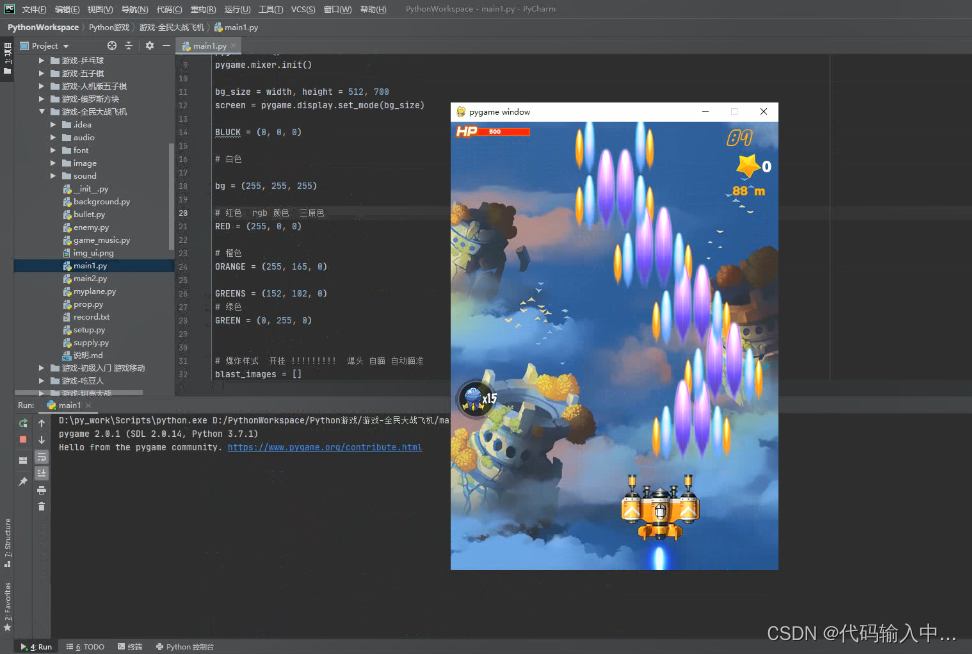Open the Run tool window button

point(36,647)
